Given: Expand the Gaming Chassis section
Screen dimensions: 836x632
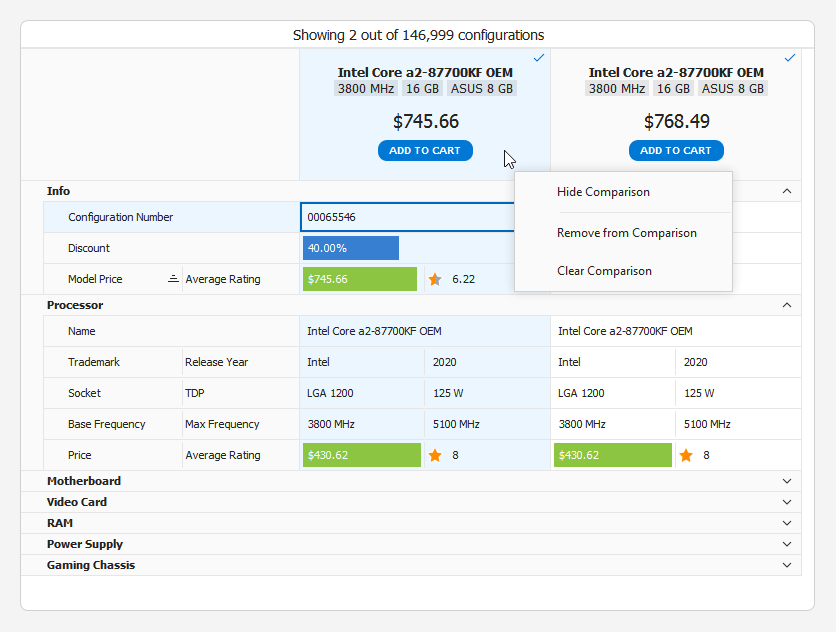Looking at the screenshot, I should pyautogui.click(x=786, y=565).
